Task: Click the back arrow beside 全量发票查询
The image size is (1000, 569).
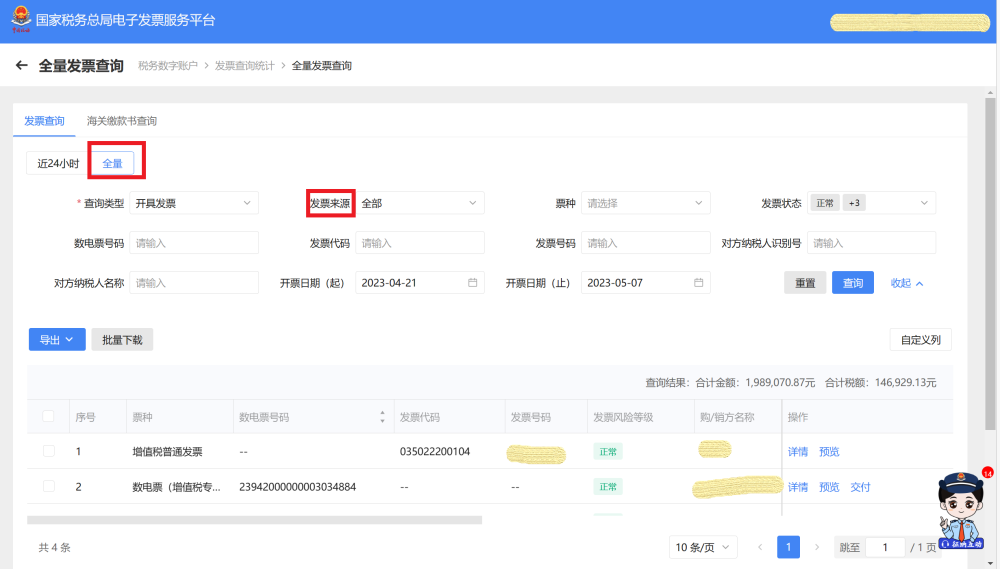Action: tap(22, 66)
